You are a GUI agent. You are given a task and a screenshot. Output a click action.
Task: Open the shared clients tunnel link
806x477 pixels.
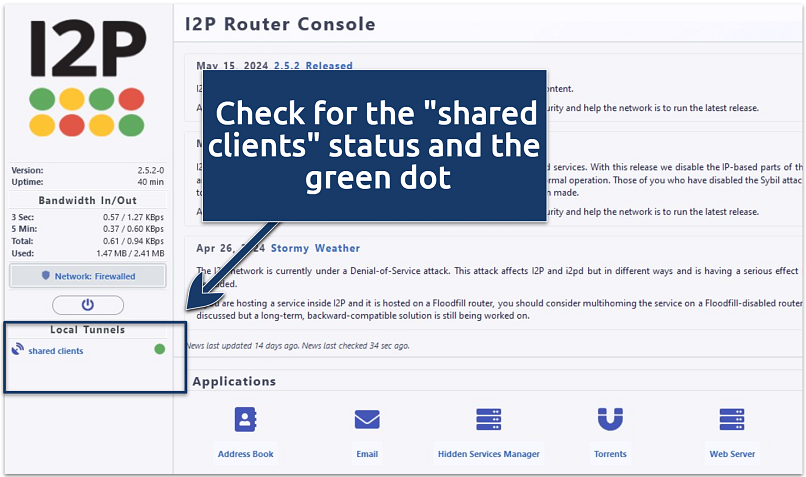(56, 351)
